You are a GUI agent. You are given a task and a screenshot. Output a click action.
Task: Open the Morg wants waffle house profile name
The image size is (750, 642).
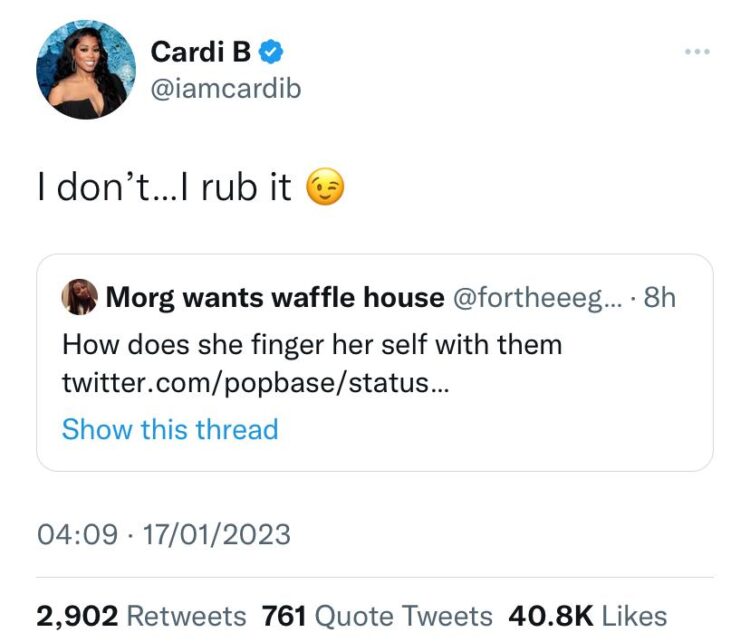(275, 297)
